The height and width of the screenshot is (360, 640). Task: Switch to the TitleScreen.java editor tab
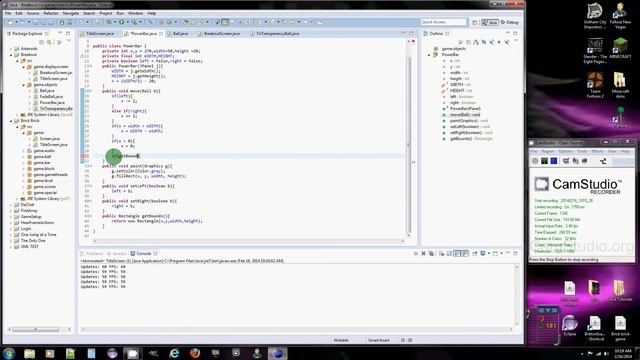coord(100,33)
